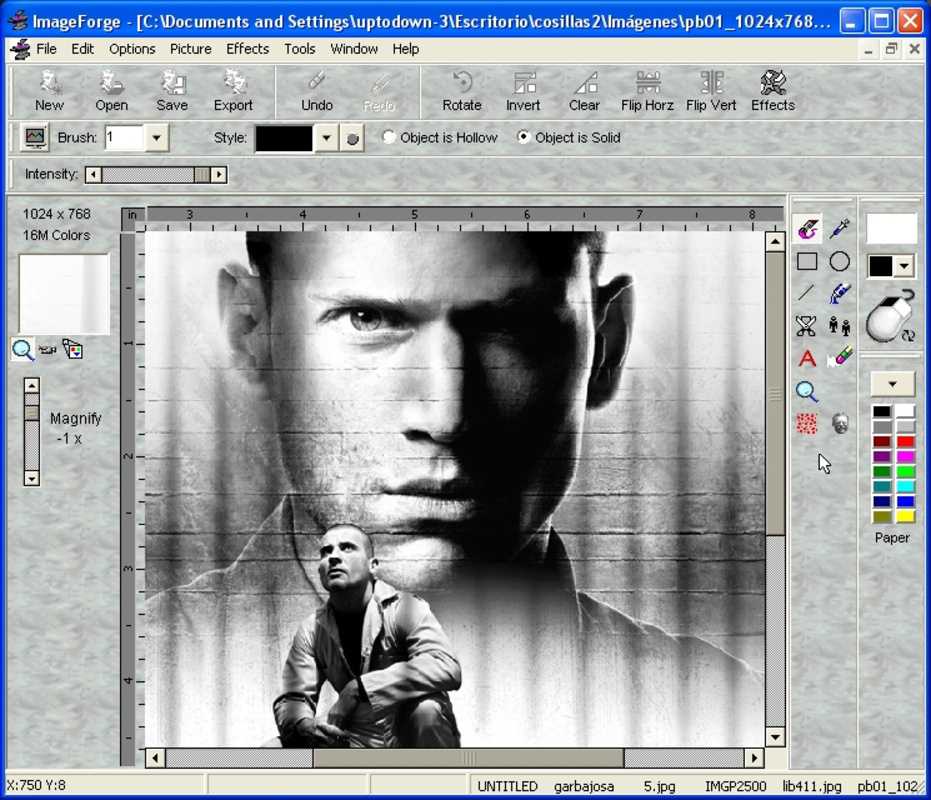Select the paintbrush tool in the toolbox
931x800 pixels.
coord(808,229)
